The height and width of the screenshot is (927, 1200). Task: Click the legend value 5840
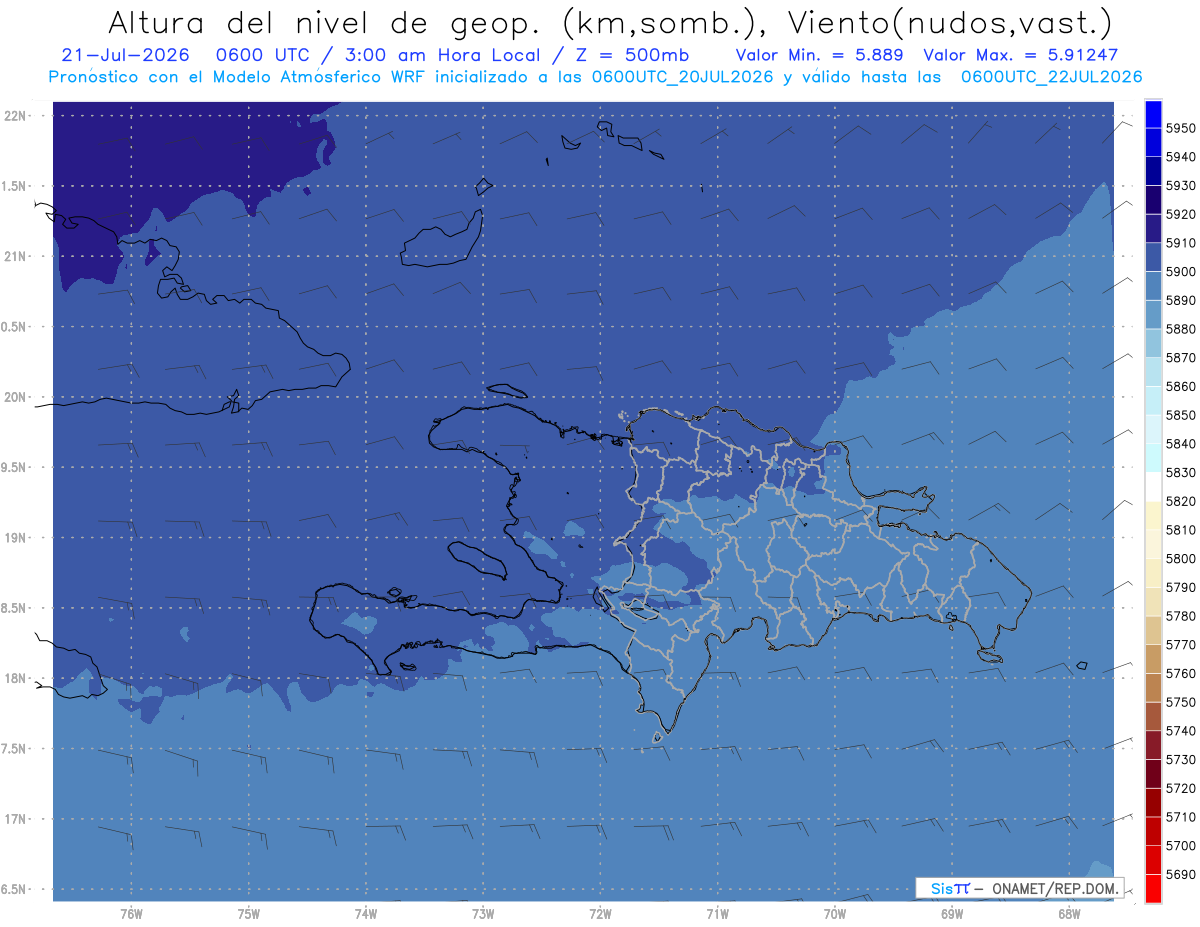(x=1181, y=444)
